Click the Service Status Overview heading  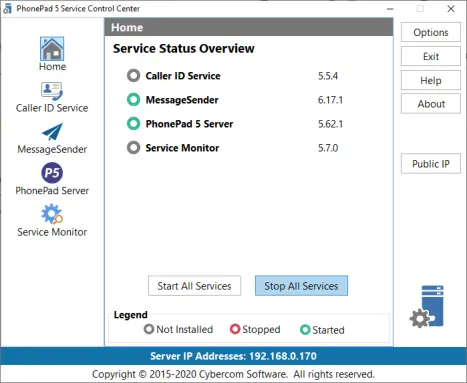point(184,49)
